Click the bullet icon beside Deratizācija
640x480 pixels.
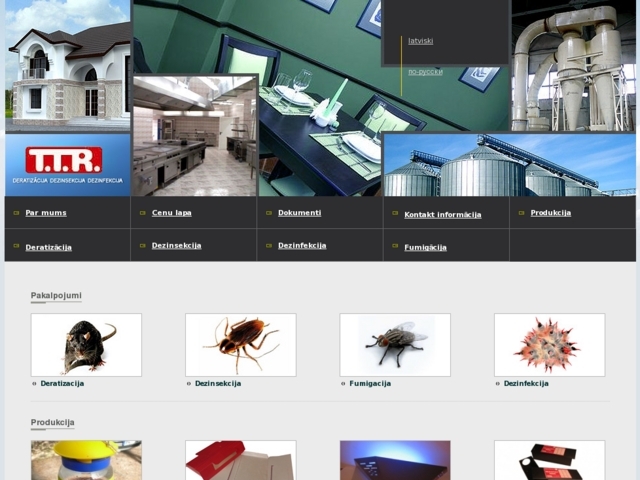click(x=16, y=246)
